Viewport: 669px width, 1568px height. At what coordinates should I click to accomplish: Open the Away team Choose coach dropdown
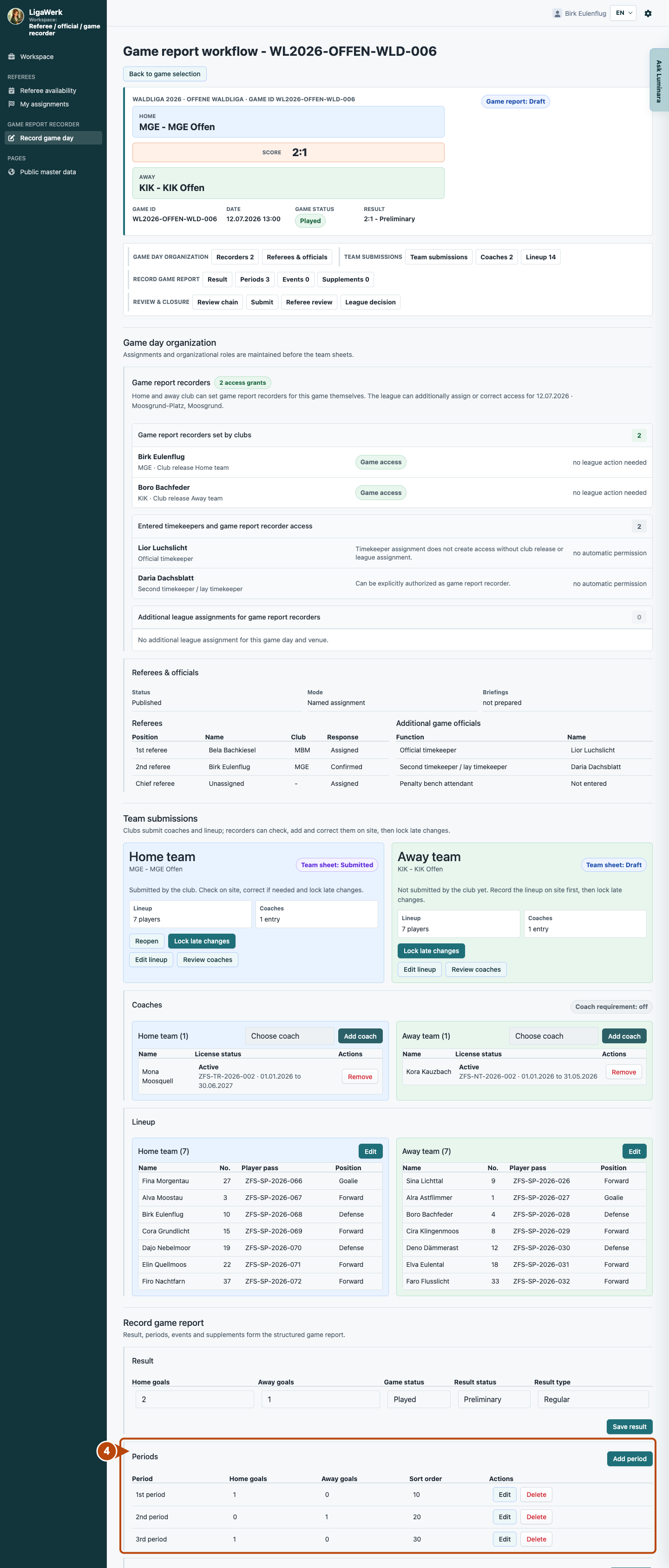point(553,1036)
